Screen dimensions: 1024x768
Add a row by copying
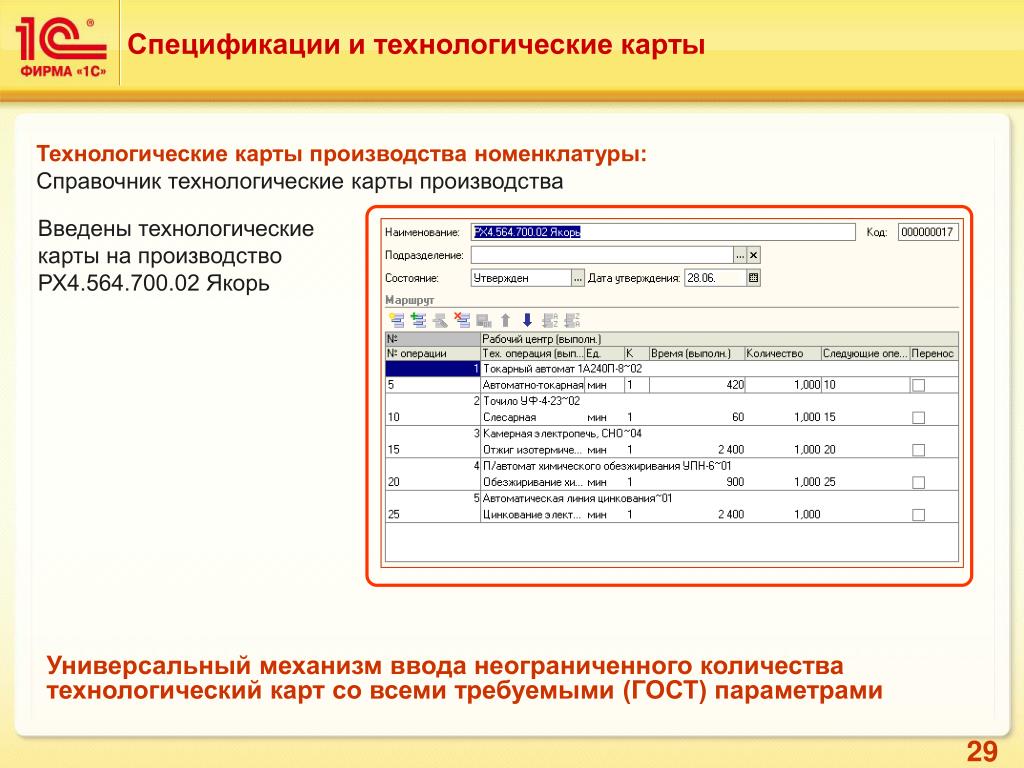coord(419,320)
